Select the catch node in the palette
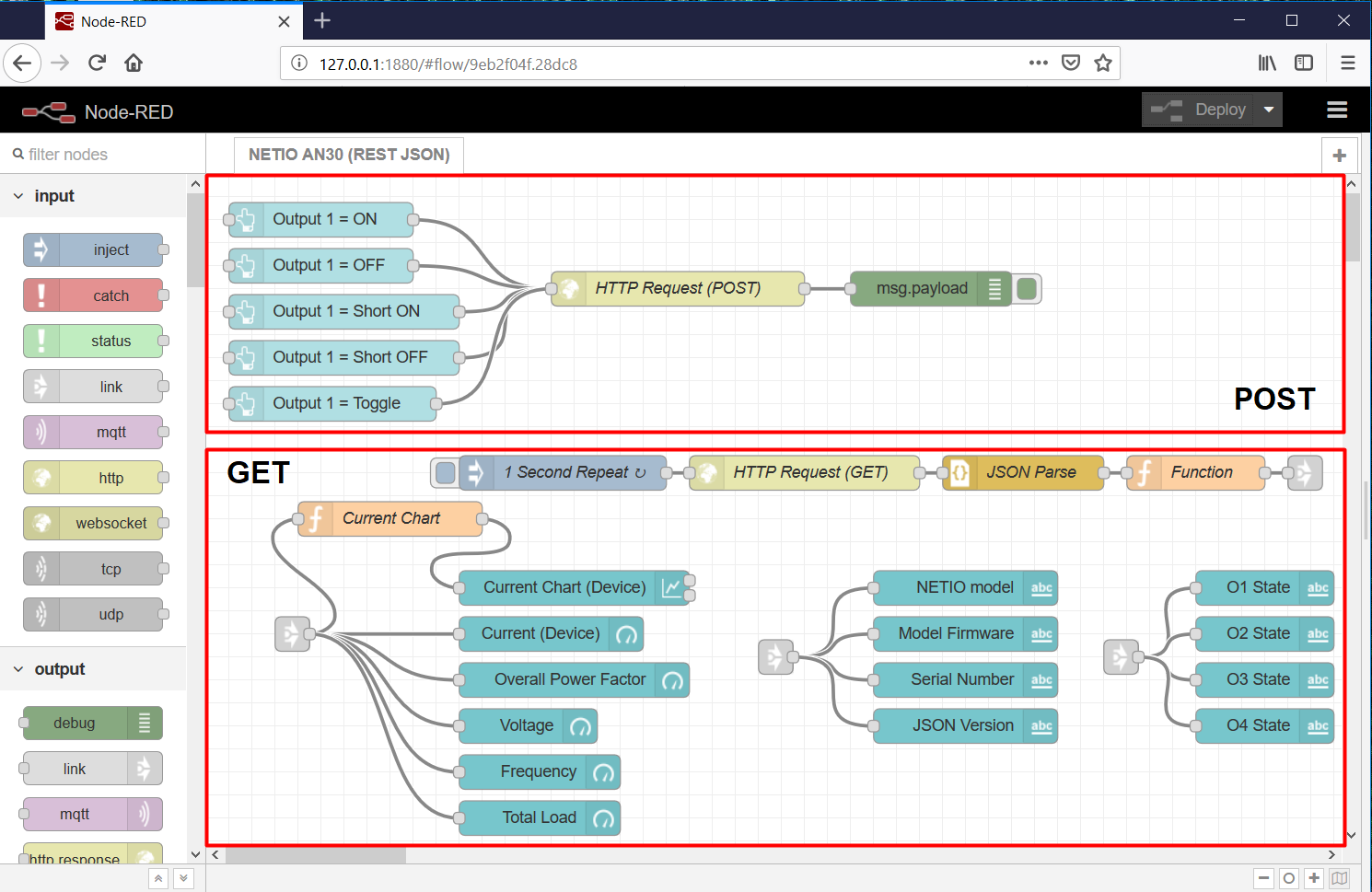 click(x=93, y=295)
